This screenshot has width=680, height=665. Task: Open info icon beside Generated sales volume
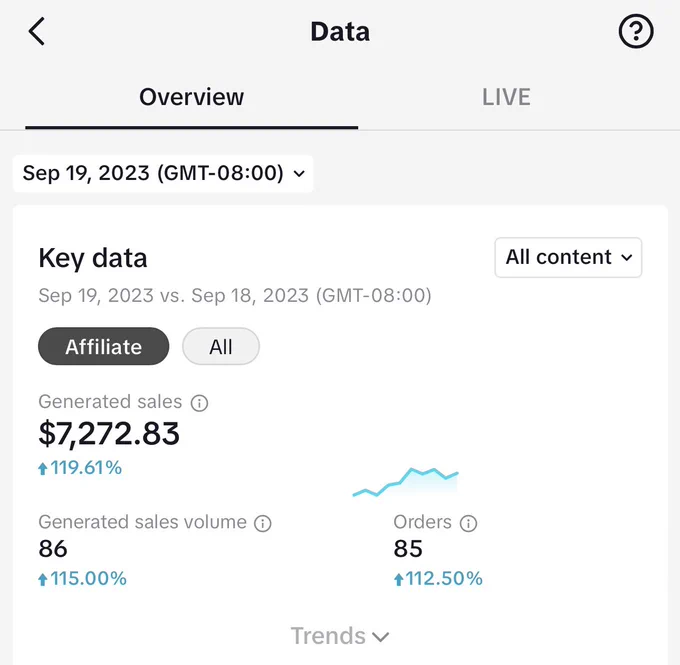point(263,523)
